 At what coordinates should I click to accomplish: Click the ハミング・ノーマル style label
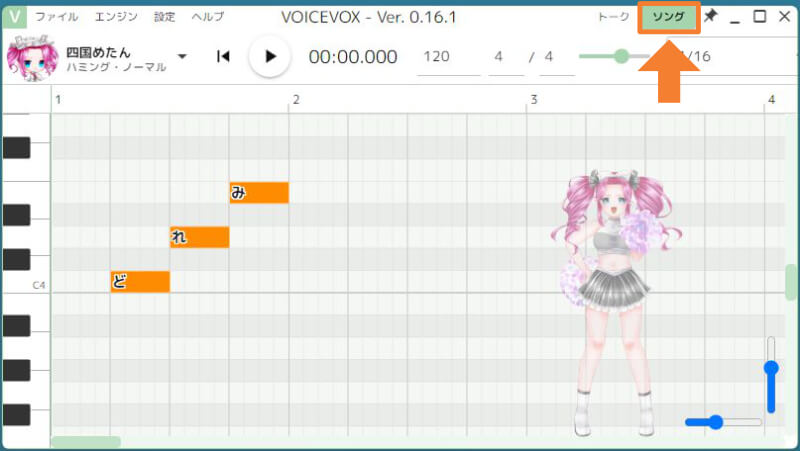pyautogui.click(x=116, y=67)
